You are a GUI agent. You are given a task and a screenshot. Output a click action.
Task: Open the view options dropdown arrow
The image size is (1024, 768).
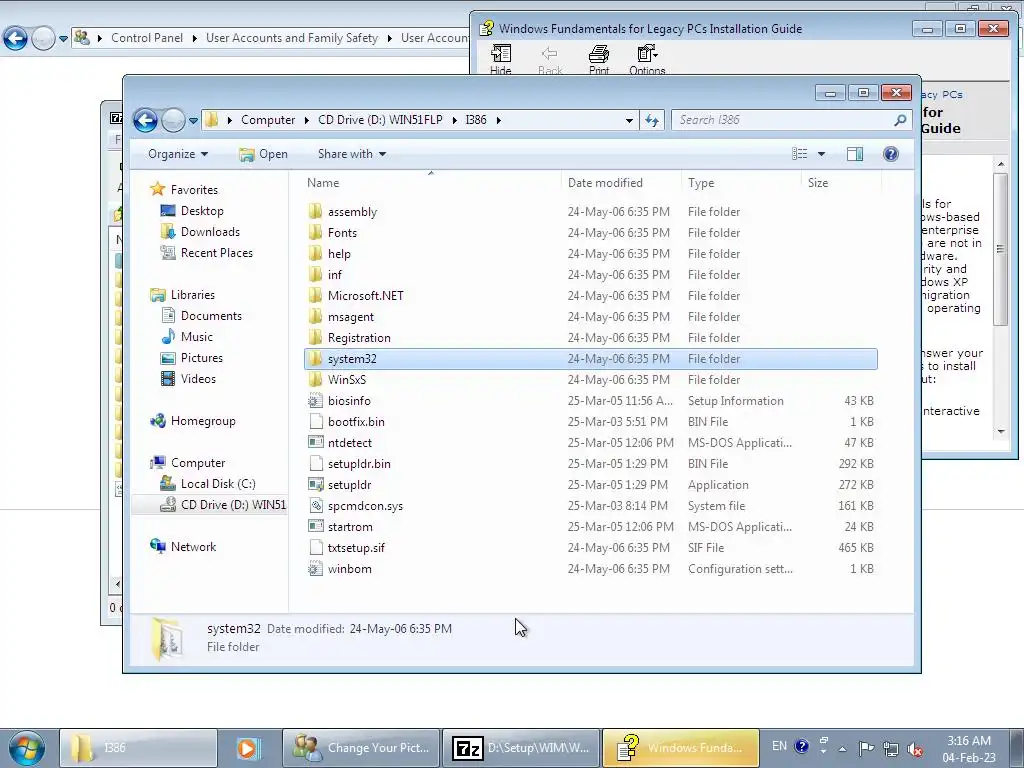click(822, 154)
